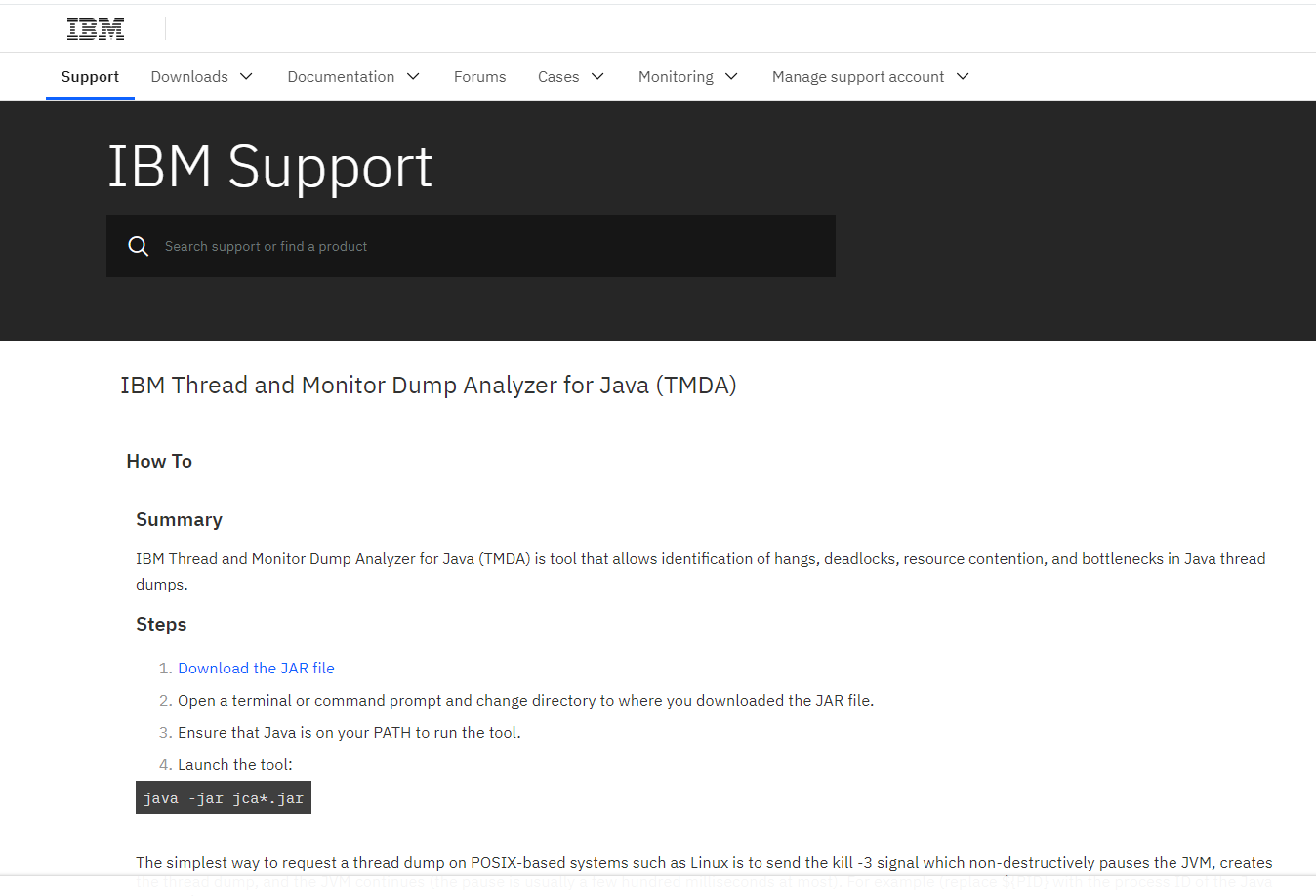
Task: Click the java -jar jca*.jar code block
Action: (224, 797)
